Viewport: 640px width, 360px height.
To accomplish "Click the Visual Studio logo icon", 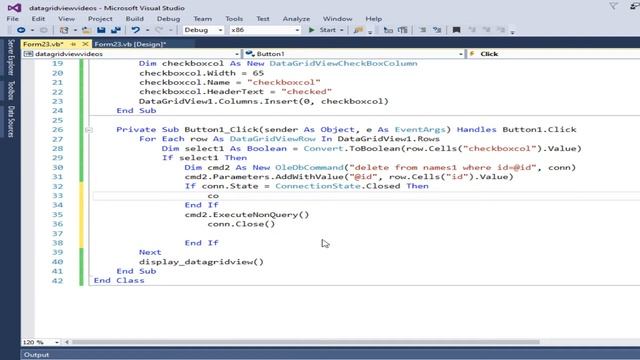I will (14, 8).
